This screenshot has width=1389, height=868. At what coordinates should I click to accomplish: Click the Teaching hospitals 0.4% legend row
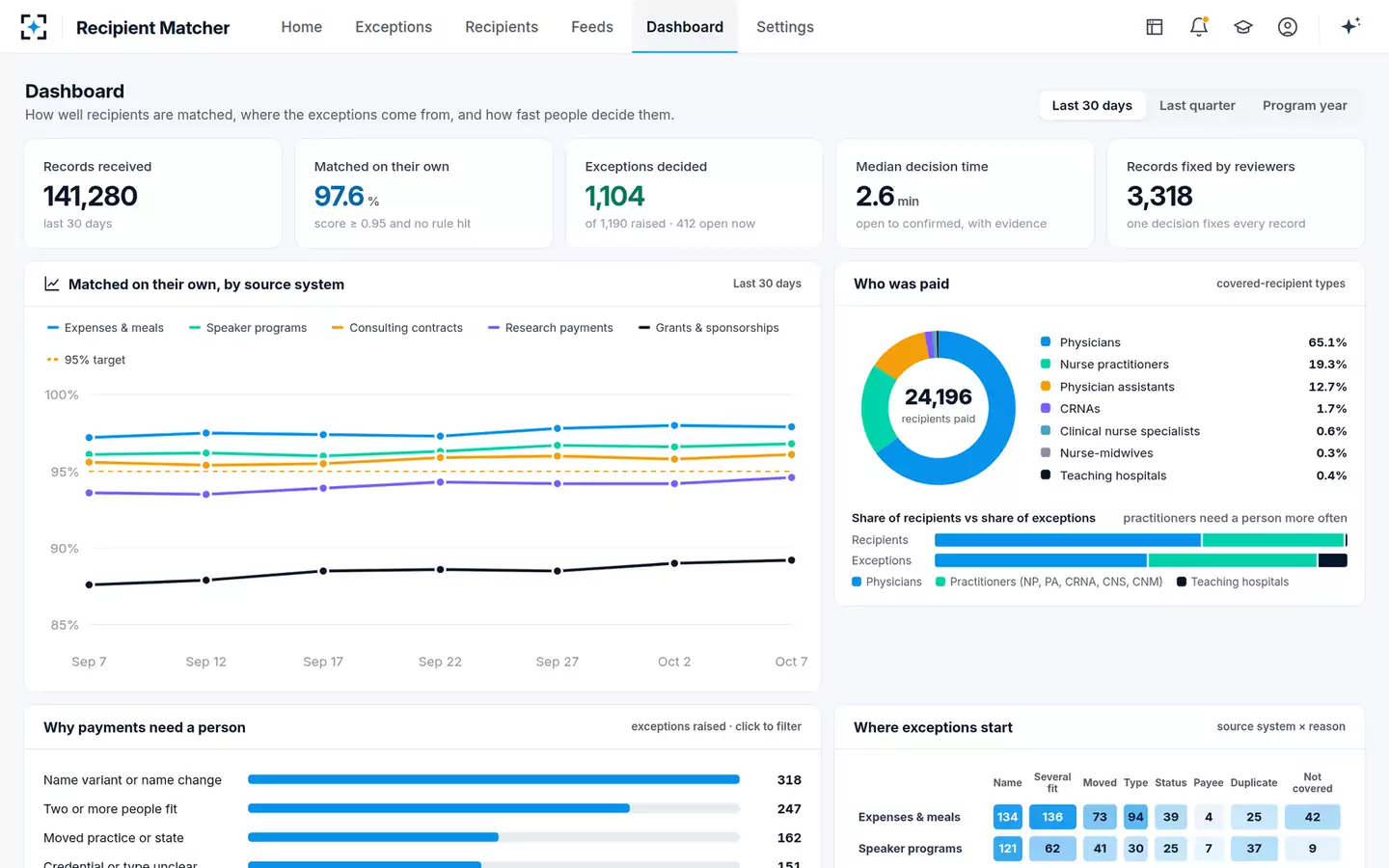[1194, 475]
